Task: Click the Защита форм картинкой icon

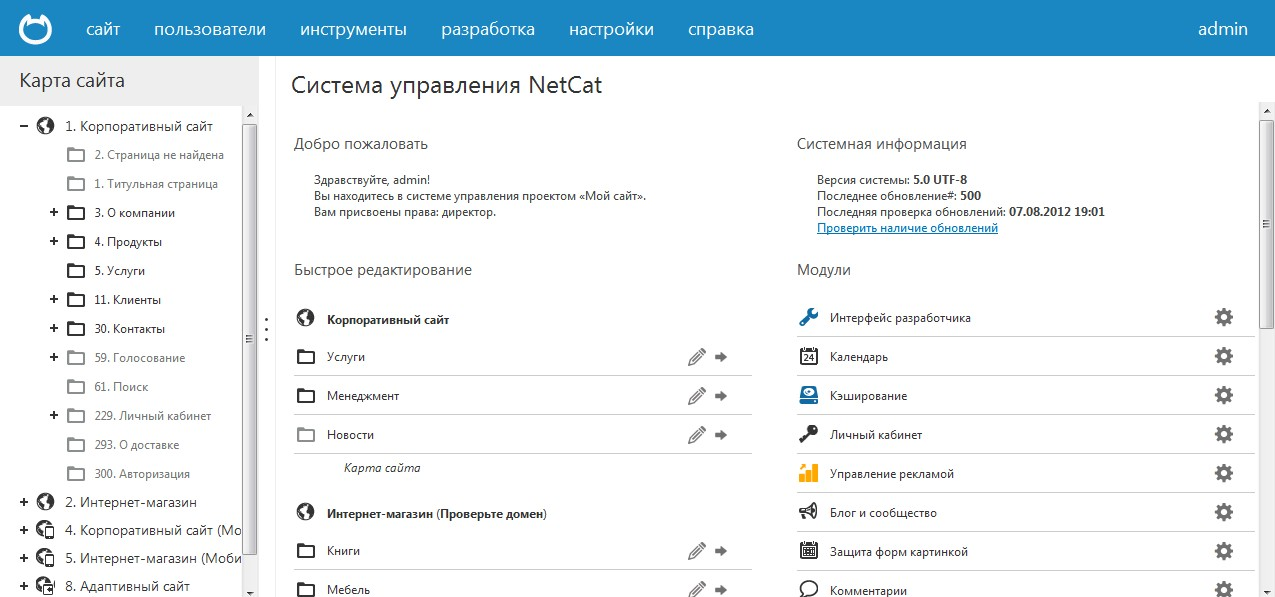Action: click(810, 551)
